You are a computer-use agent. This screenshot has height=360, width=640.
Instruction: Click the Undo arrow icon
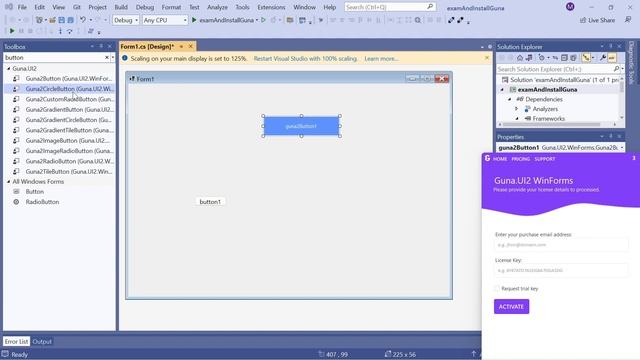click(x=83, y=20)
